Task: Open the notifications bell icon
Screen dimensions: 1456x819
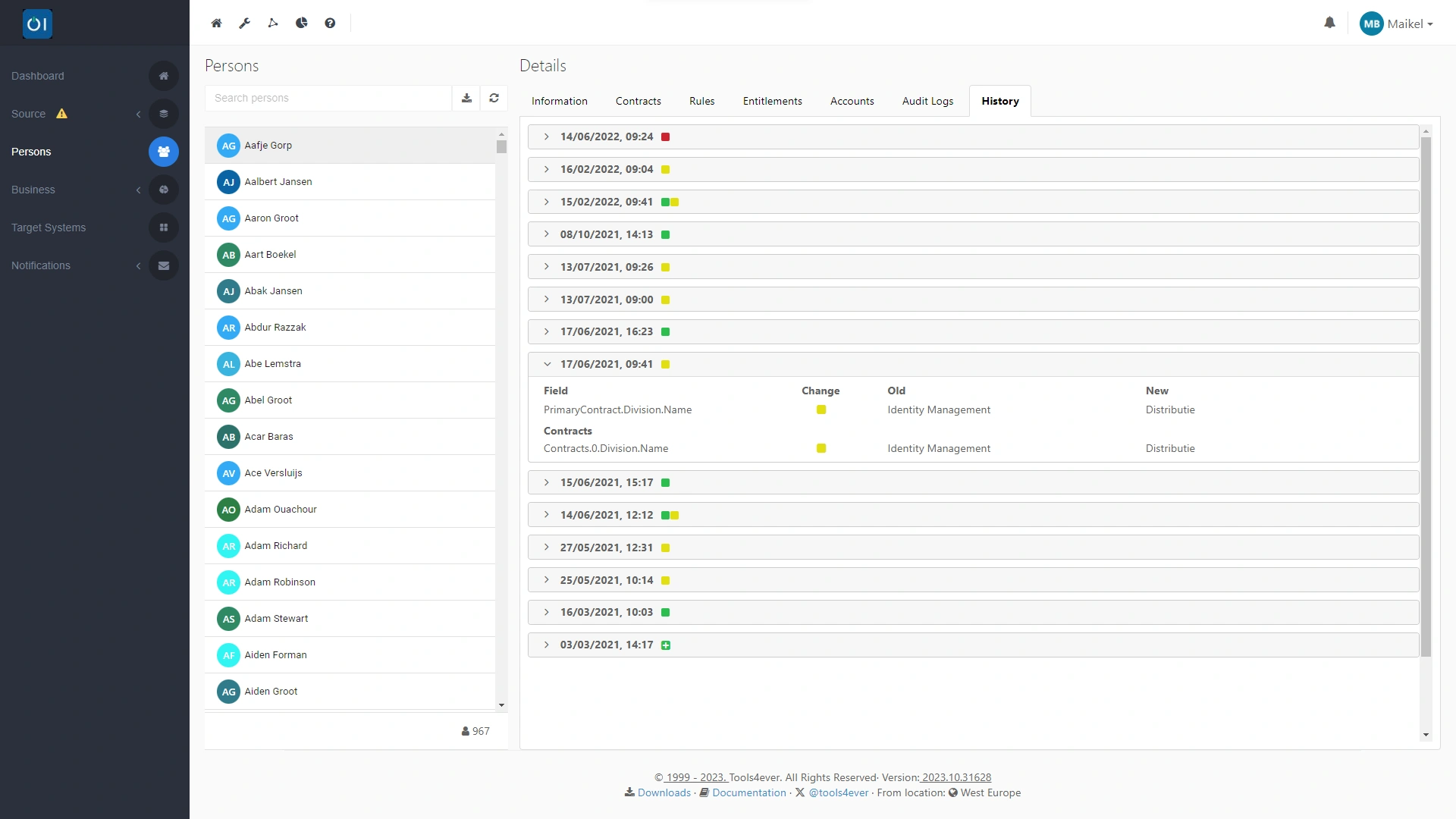Action: [1329, 23]
